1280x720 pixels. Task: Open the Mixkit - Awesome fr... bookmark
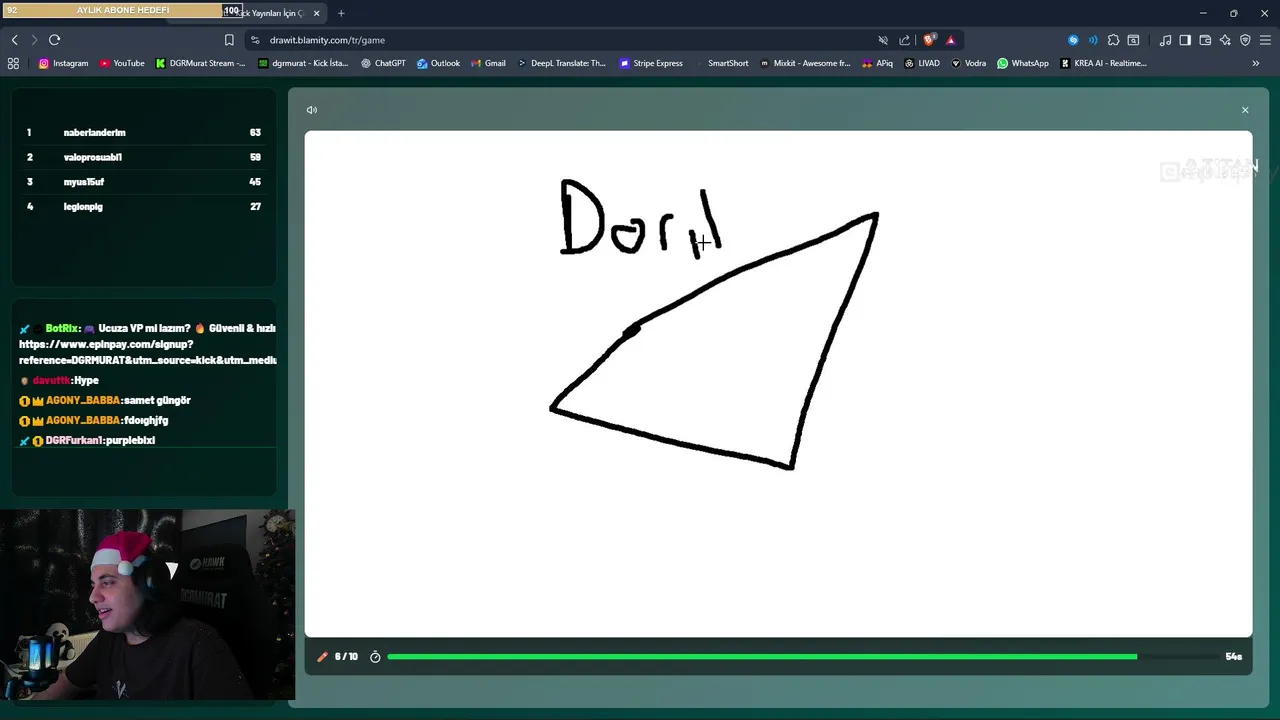click(x=805, y=63)
